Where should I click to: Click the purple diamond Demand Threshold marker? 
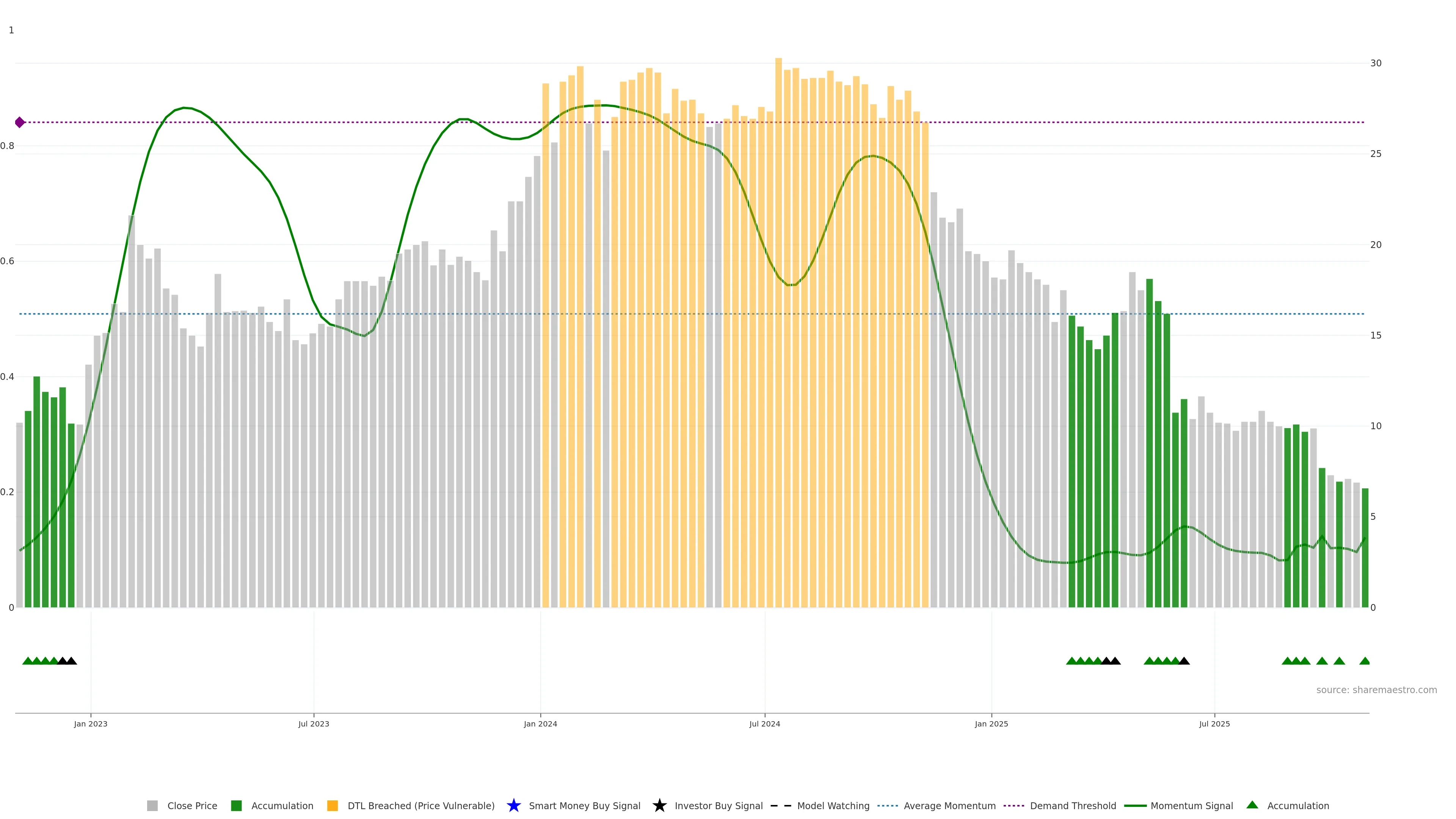[x=20, y=122]
